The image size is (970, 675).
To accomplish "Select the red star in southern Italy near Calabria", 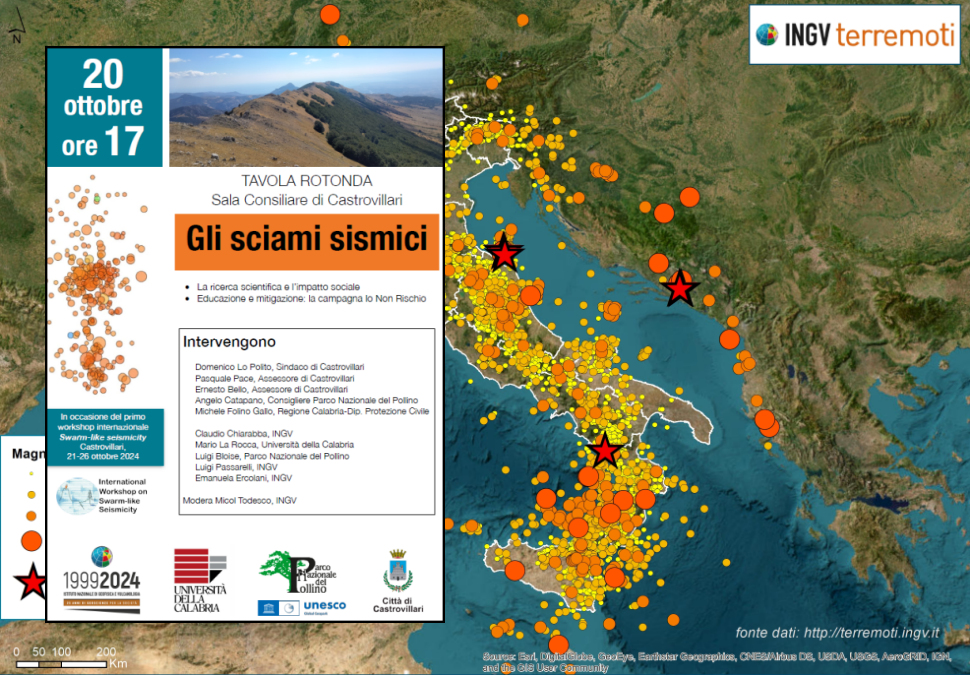I will coord(604,450).
